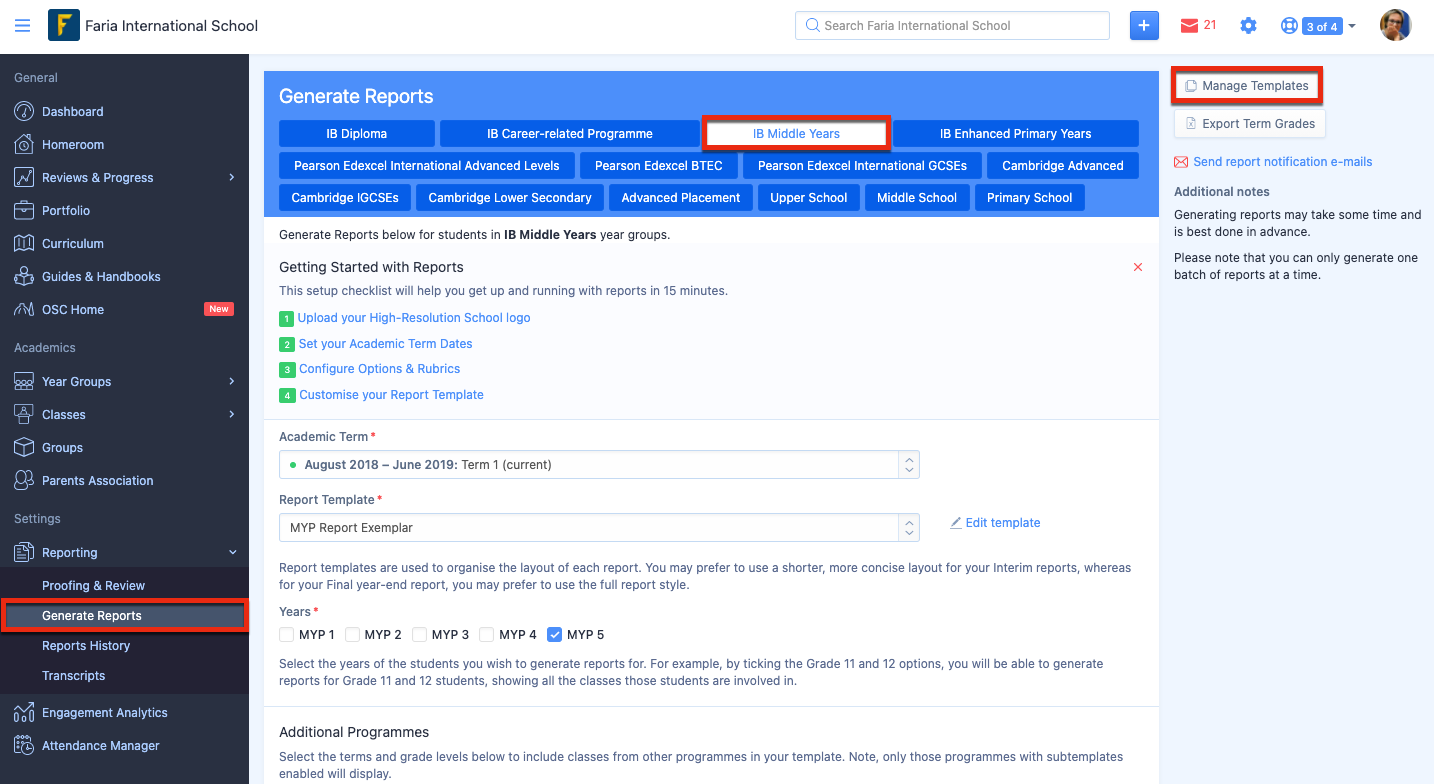Switch to Pearson Edexcel International GCSEs tab
This screenshot has height=784, width=1434.
863,165
